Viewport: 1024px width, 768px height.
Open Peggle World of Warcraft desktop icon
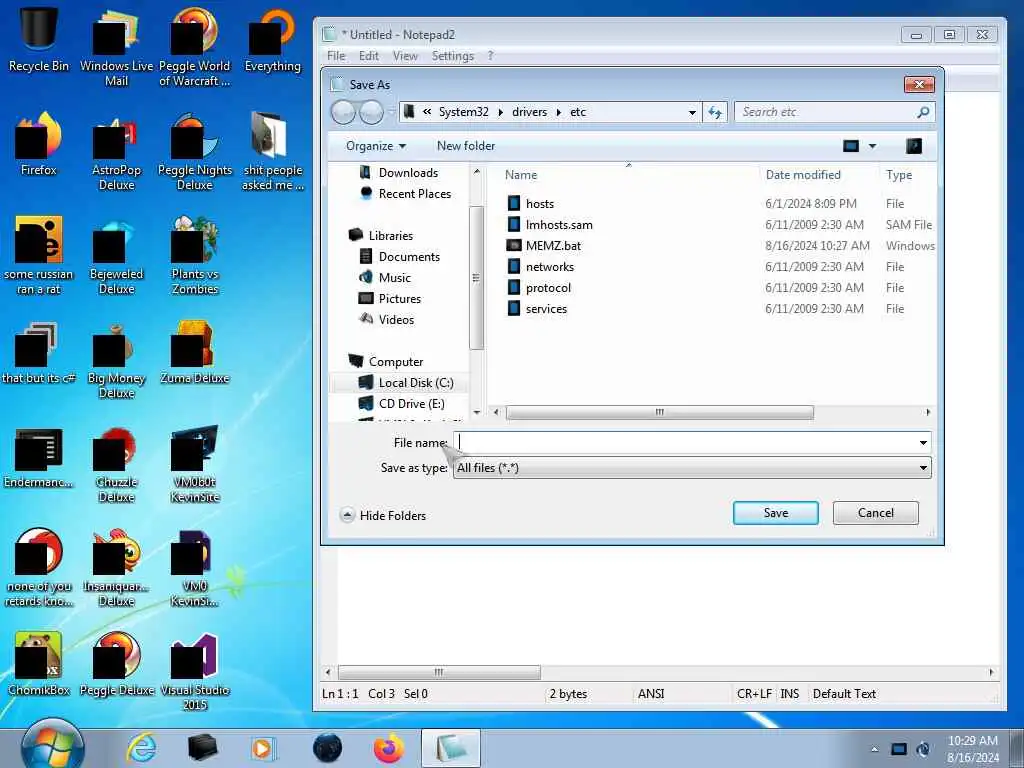195,46
